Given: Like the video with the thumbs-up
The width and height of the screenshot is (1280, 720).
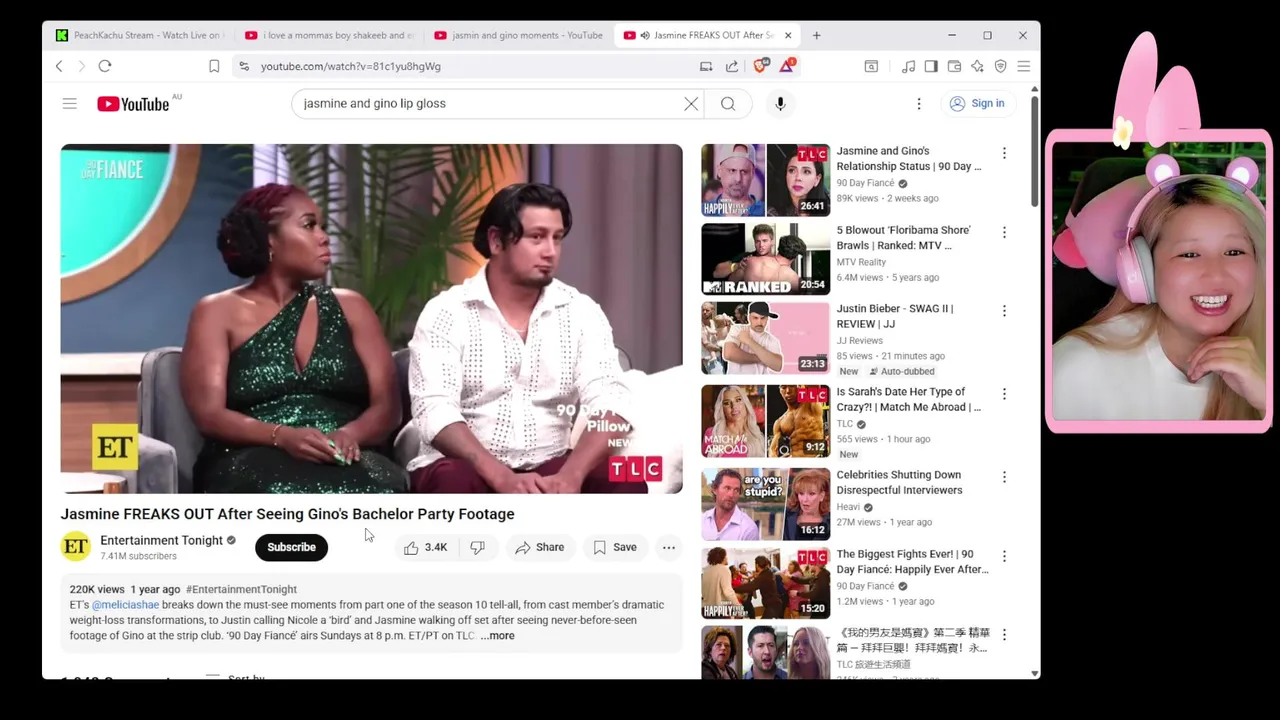Looking at the screenshot, I should pos(425,547).
